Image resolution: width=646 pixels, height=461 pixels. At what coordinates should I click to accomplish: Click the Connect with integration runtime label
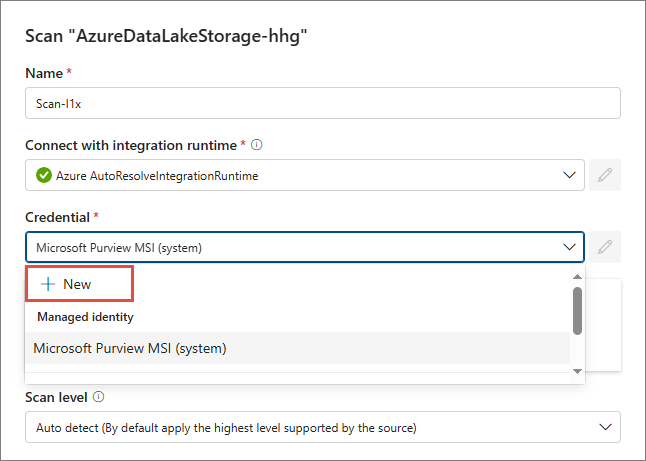131,145
